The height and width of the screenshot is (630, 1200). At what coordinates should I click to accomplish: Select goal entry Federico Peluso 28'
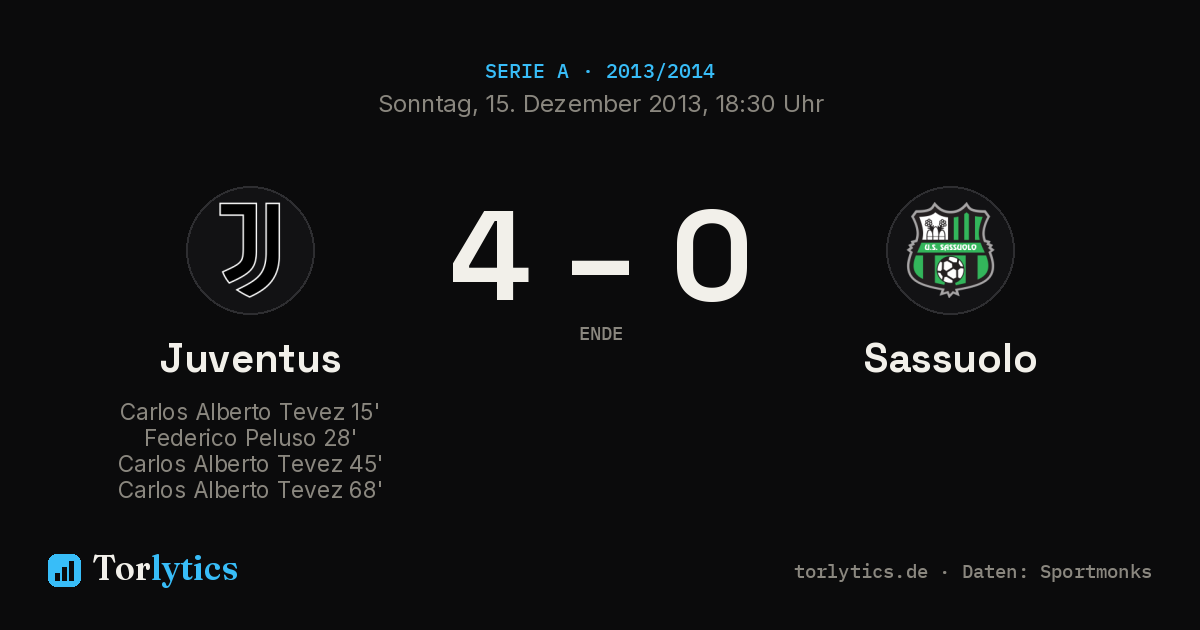tap(250, 438)
